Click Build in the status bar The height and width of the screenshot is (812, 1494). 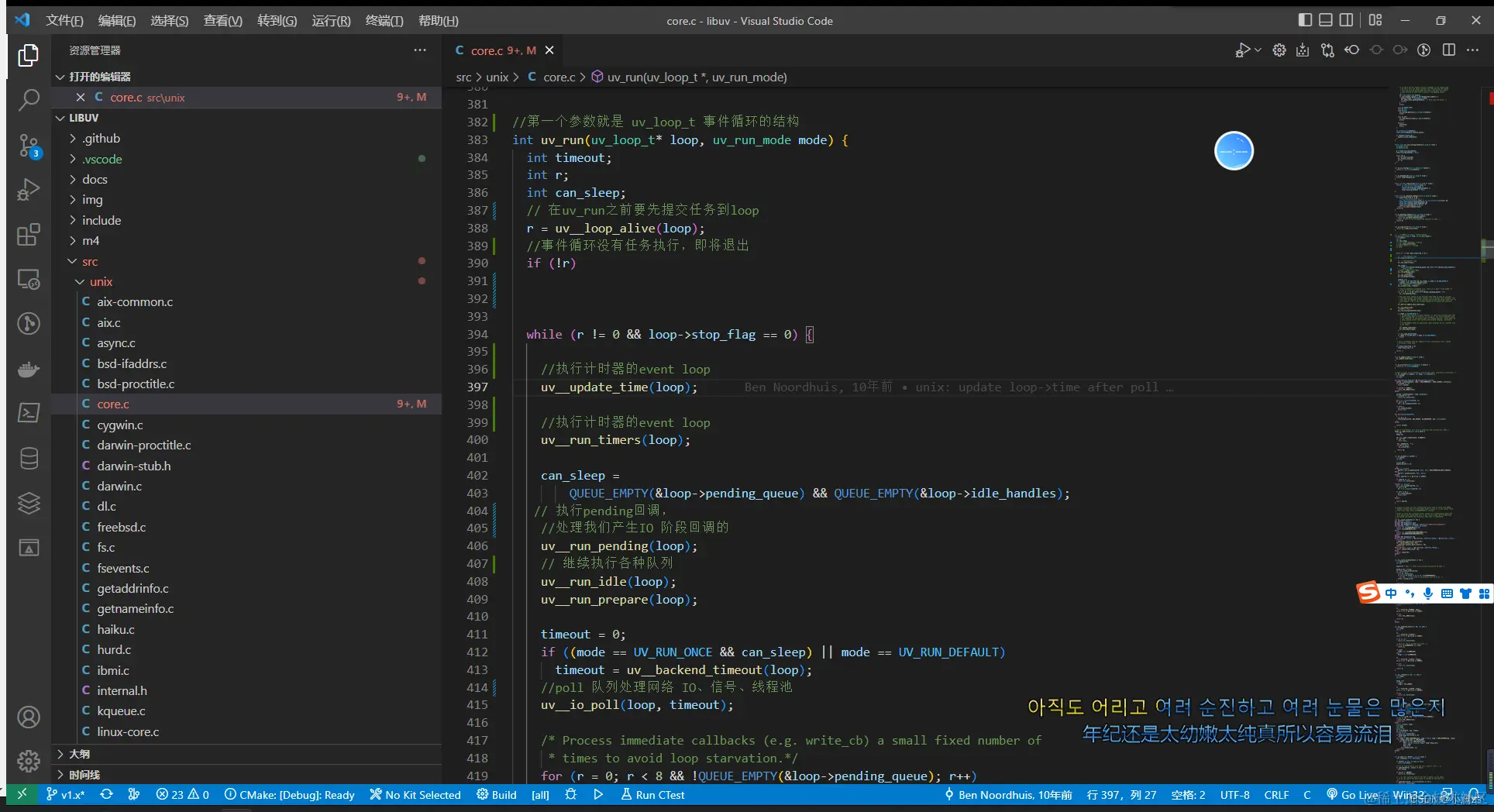coord(497,795)
